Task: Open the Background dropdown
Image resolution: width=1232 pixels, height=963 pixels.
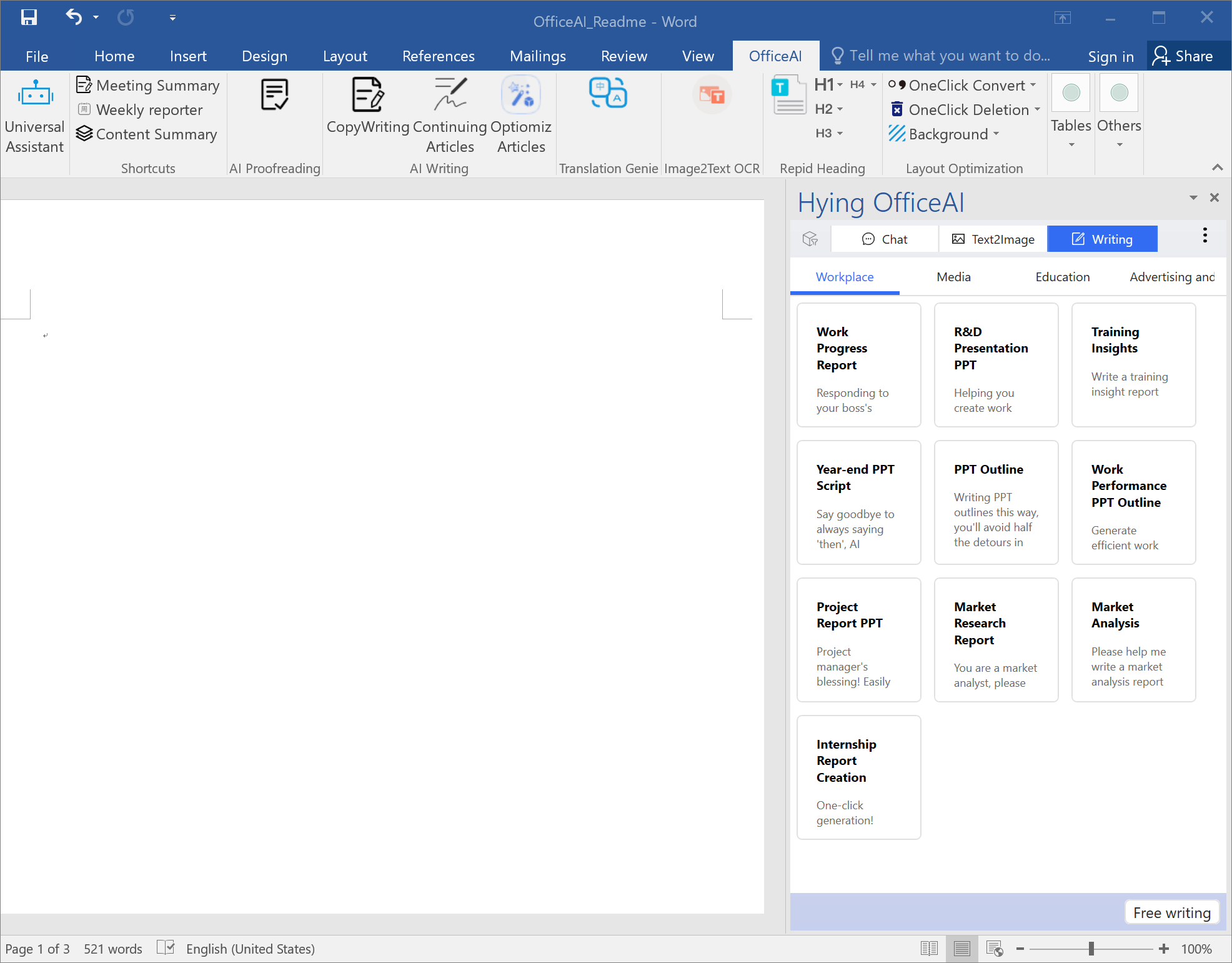Action: coord(996,134)
